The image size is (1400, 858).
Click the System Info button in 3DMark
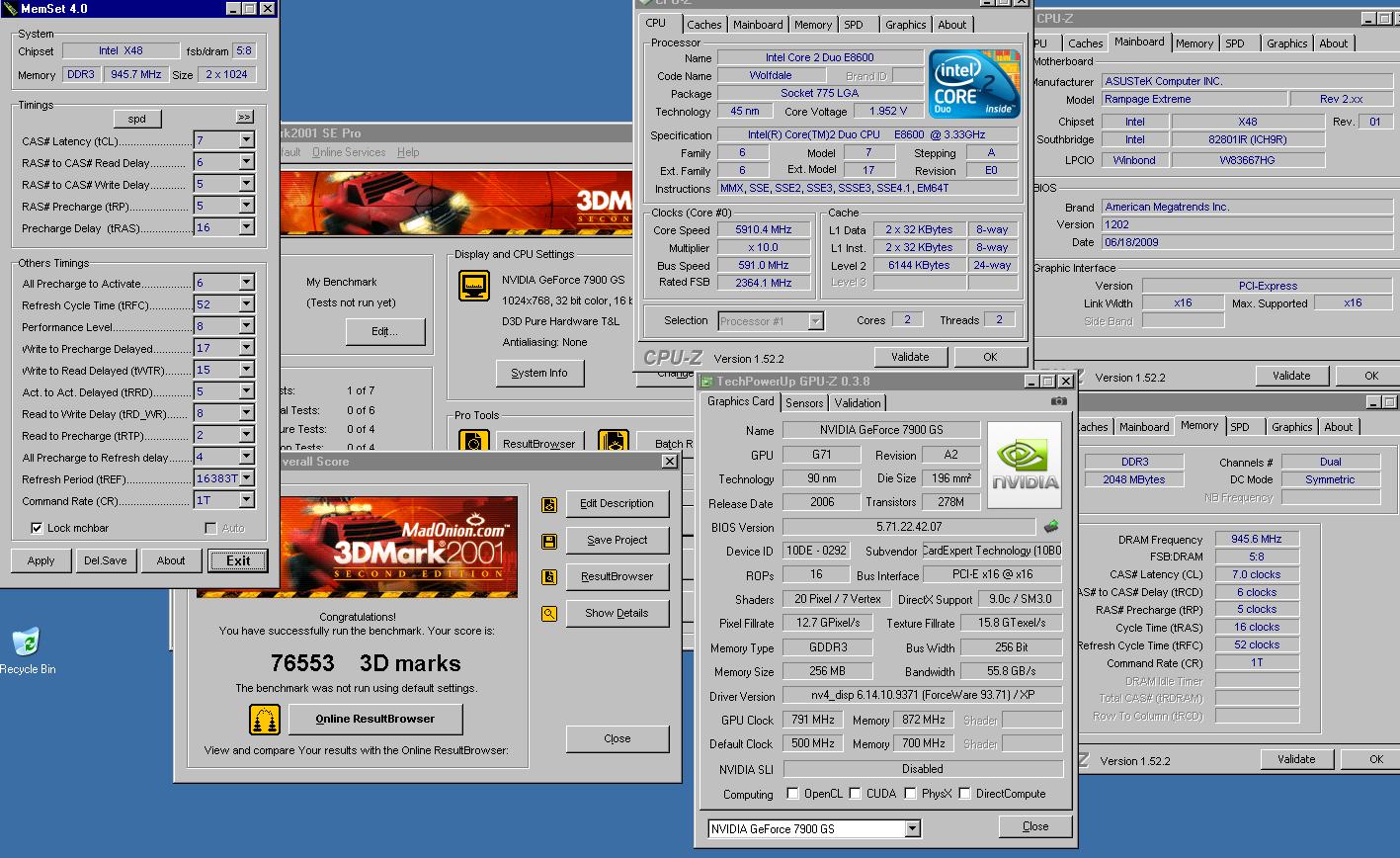coord(539,373)
